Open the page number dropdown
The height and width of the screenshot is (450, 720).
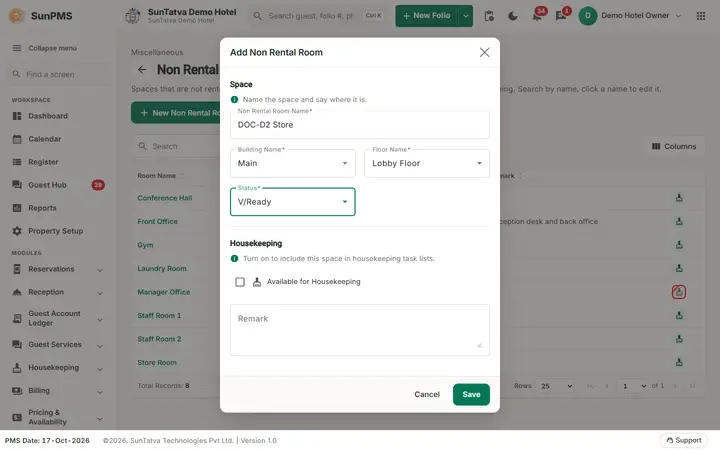point(633,386)
